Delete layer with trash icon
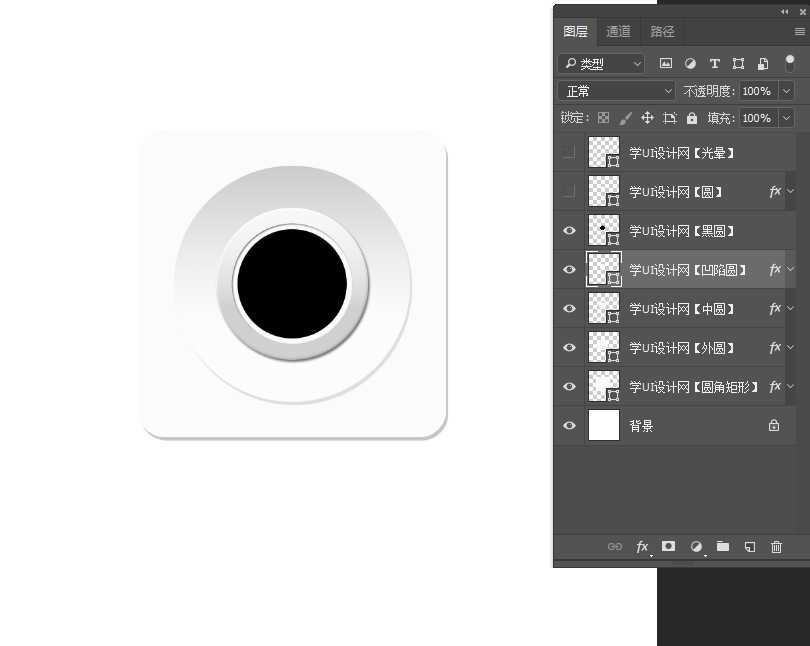This screenshot has width=810, height=646. click(776, 547)
